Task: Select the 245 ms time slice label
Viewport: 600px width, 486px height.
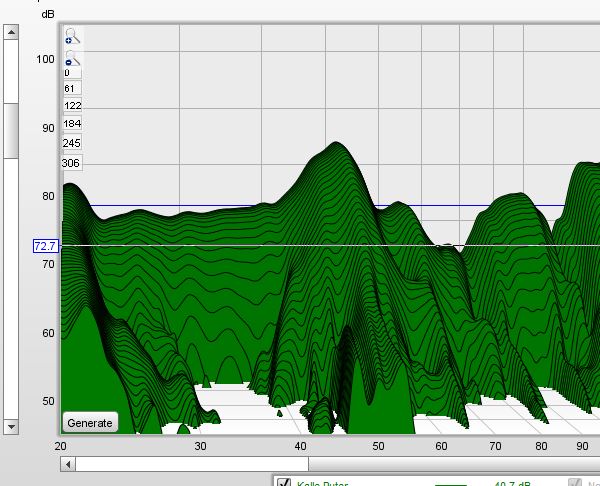Action: (x=72, y=143)
